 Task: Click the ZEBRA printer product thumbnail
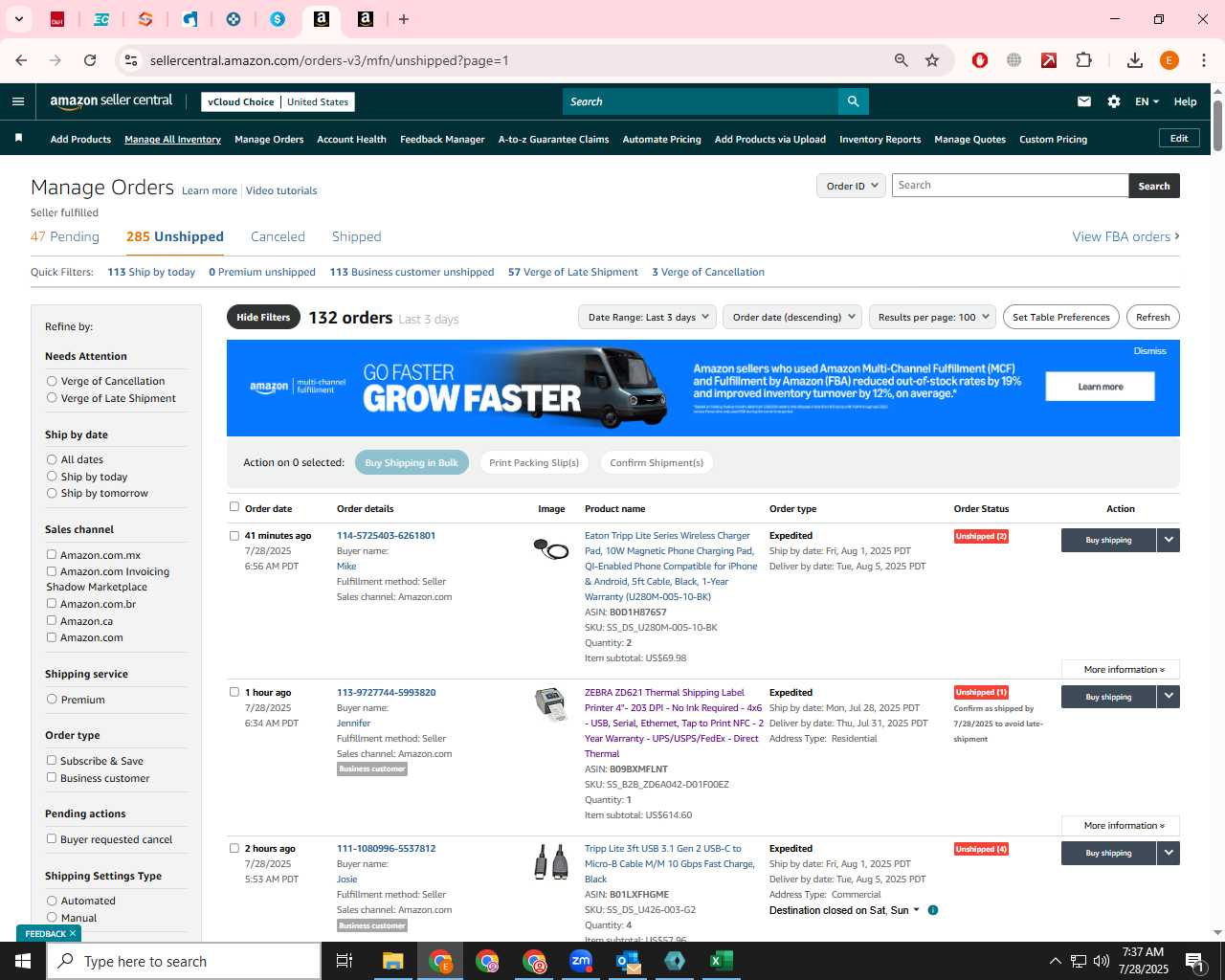(x=550, y=704)
